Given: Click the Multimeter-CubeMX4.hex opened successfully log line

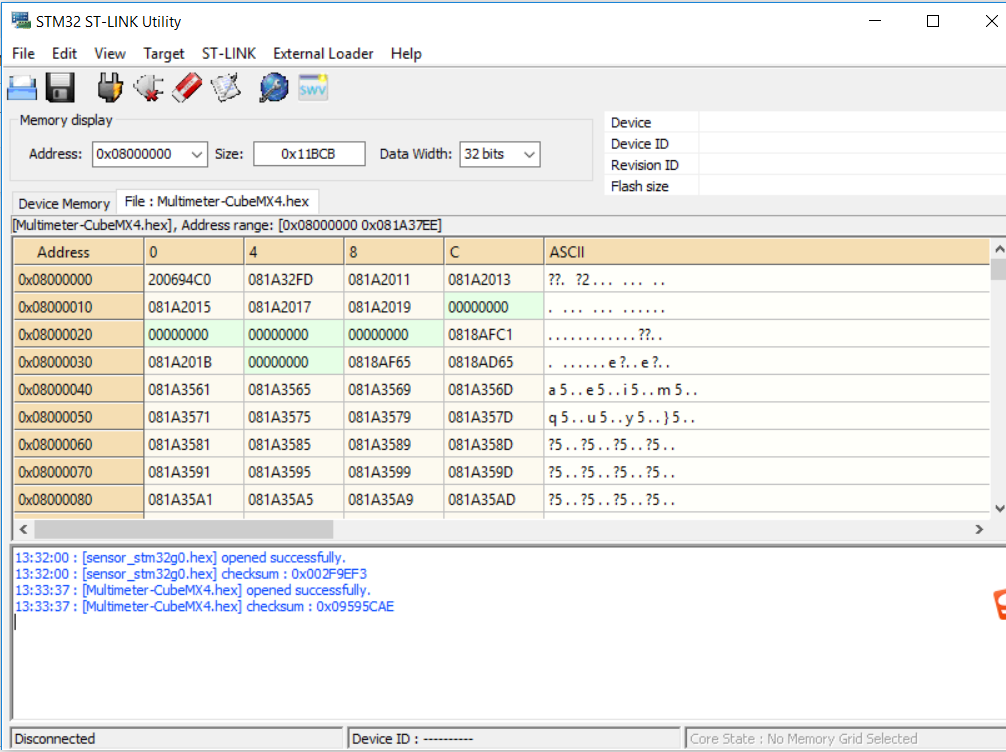Looking at the screenshot, I should click(x=192, y=590).
